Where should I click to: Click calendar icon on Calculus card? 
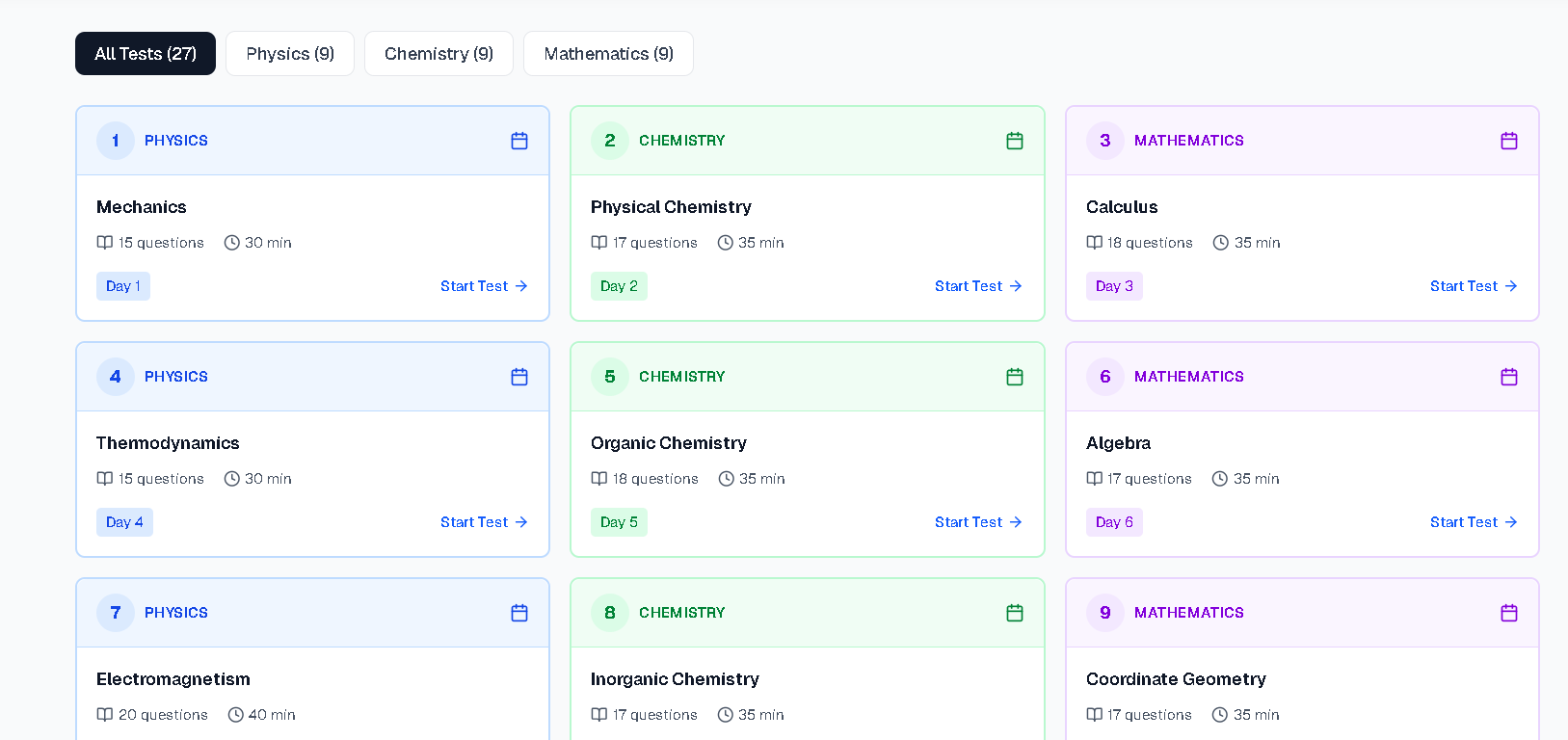(1508, 141)
